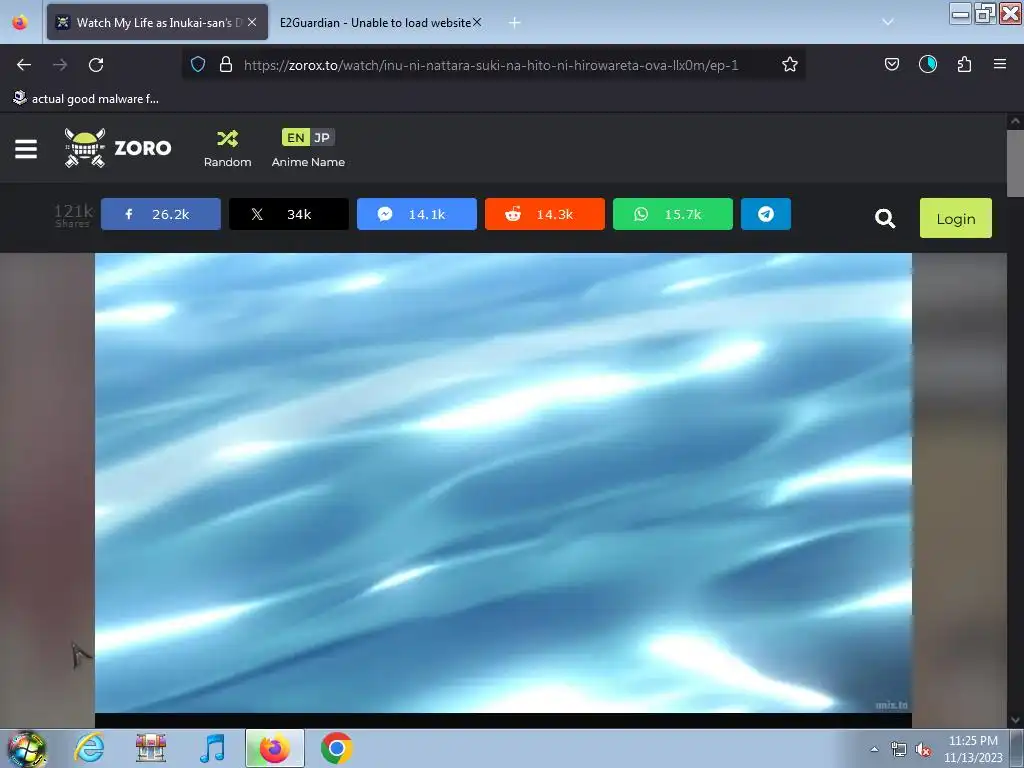Go back with browser back arrow
The width and height of the screenshot is (1024, 768).
24,65
